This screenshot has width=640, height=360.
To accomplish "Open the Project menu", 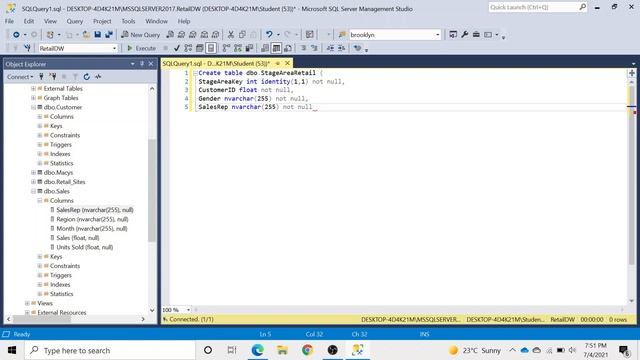I will [x=102, y=21].
